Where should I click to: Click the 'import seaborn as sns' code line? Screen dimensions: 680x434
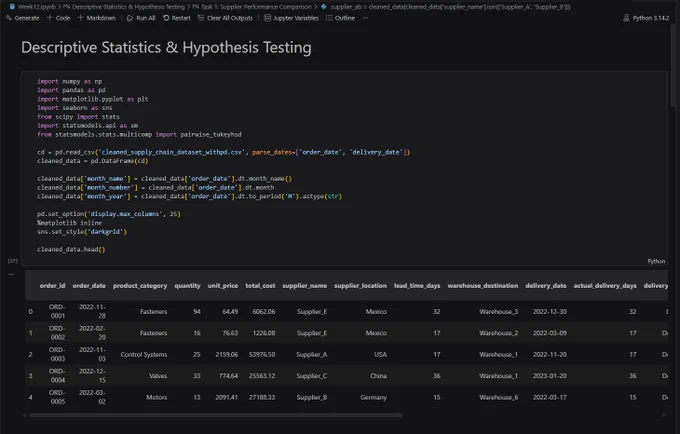[x=75, y=108]
